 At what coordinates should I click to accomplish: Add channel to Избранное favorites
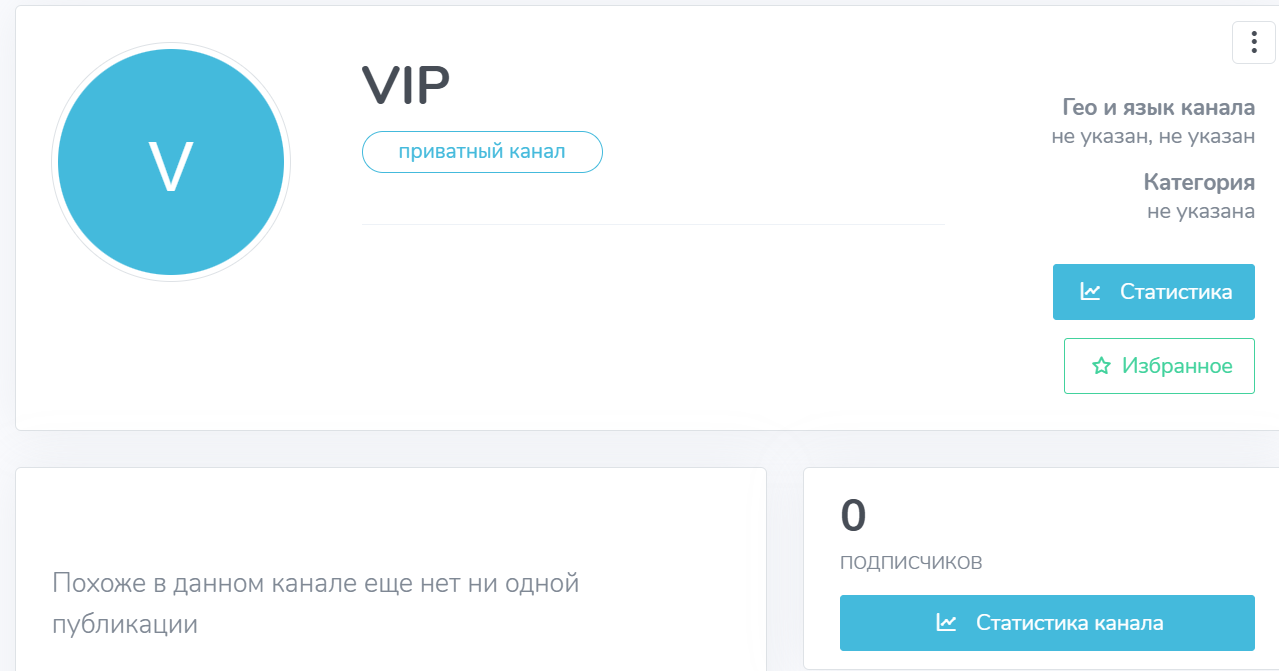point(1176,366)
